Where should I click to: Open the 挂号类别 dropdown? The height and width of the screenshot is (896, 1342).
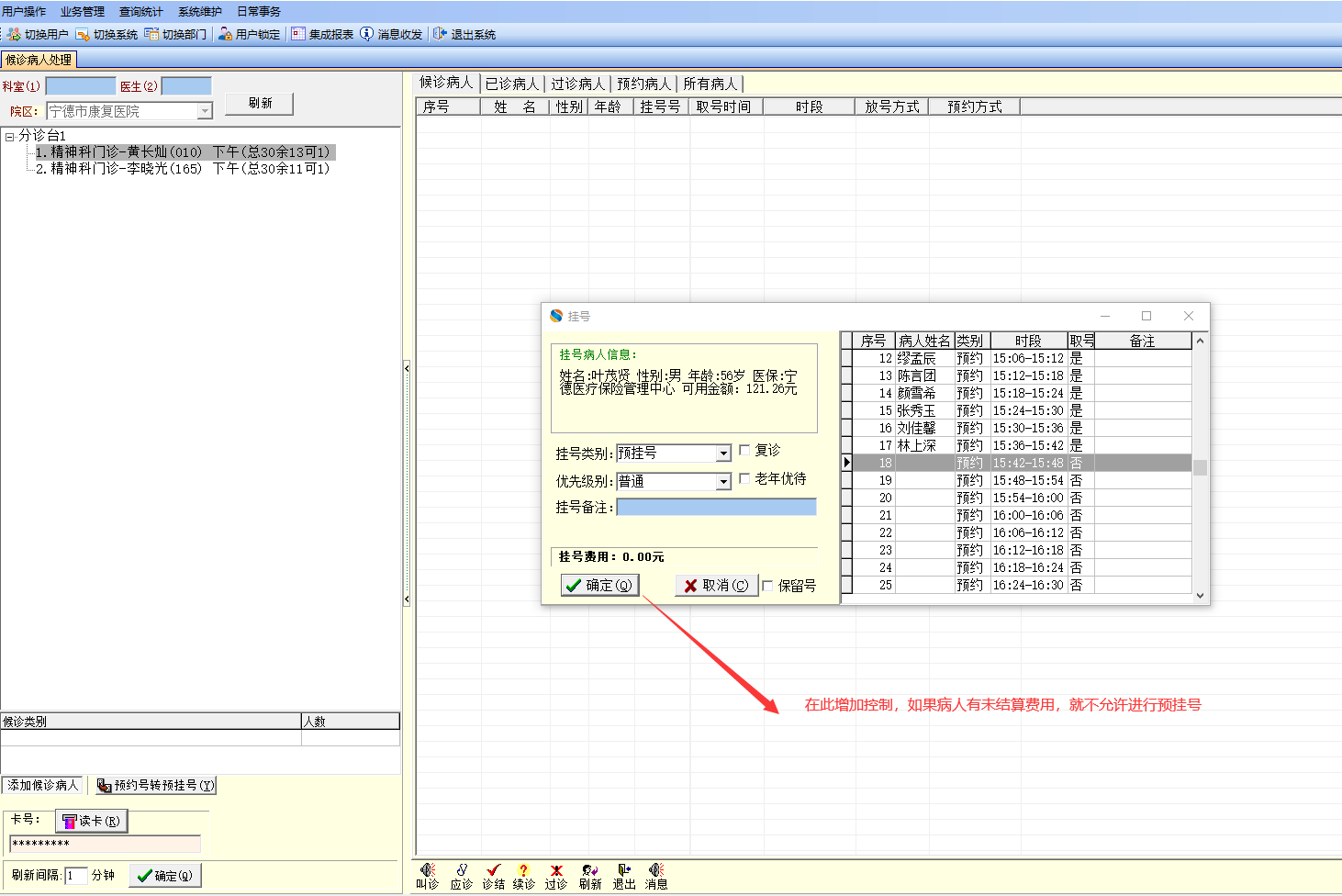[723, 454]
